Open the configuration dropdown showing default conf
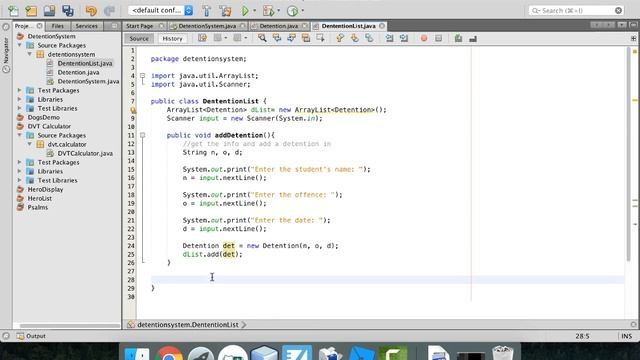Viewport: 640px width, 360px height. [161, 10]
